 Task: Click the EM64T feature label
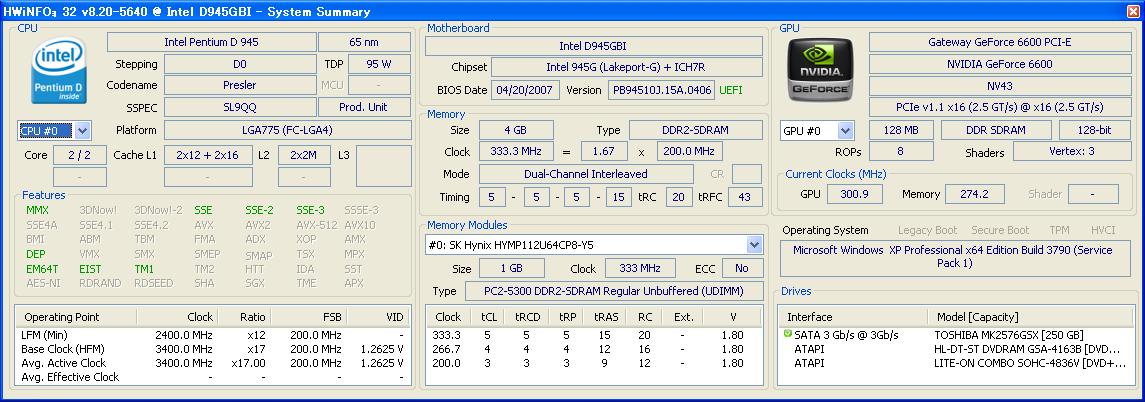(x=41, y=268)
